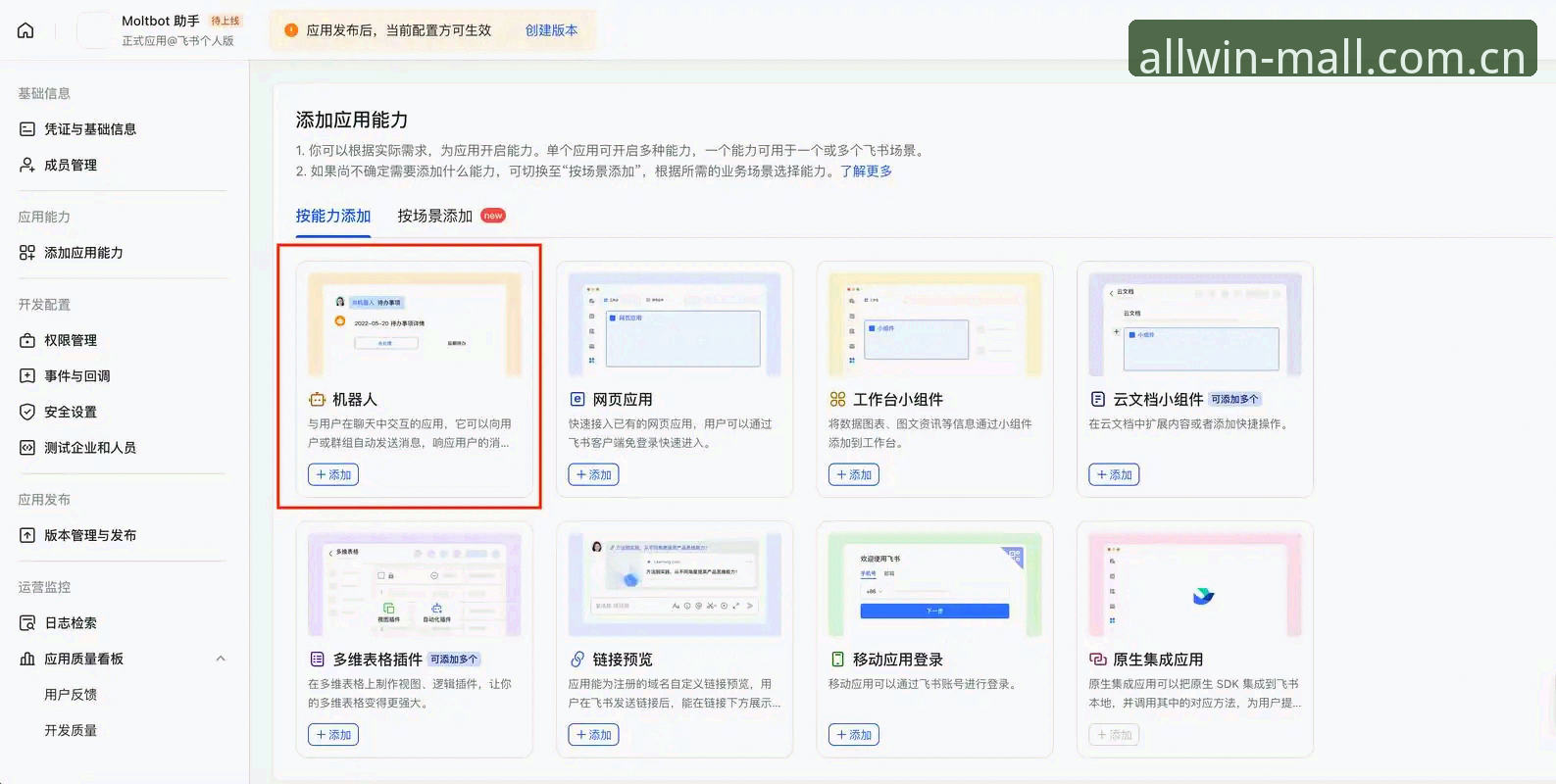
Task: Click the 创建版本 link
Action: (551, 30)
